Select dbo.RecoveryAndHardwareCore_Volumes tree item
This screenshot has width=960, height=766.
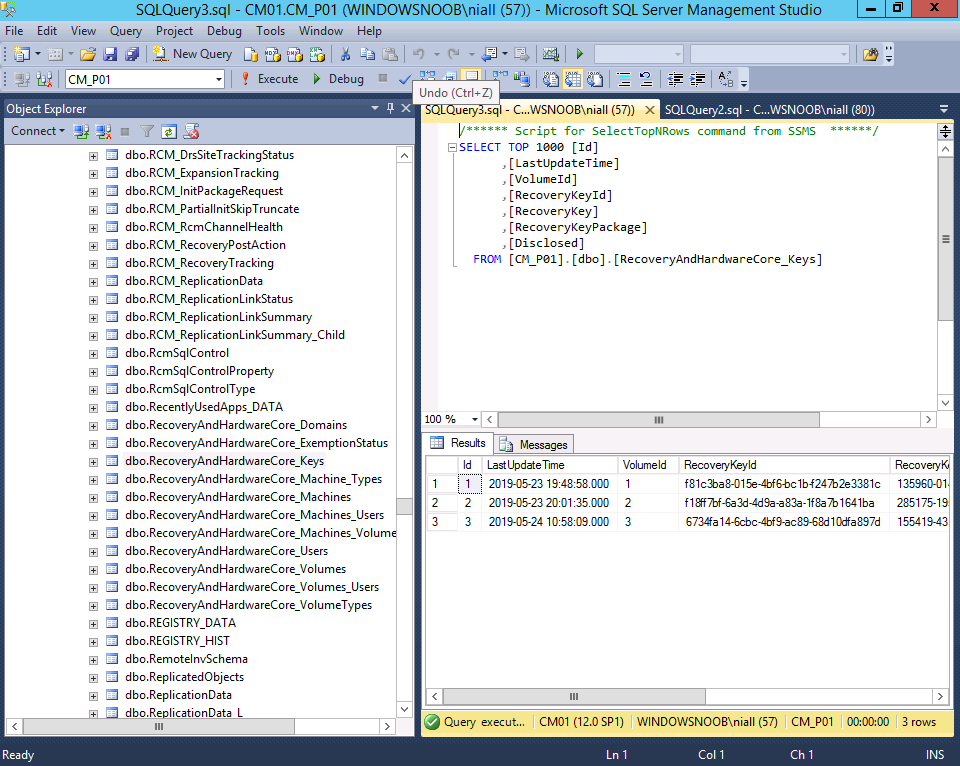pos(235,569)
